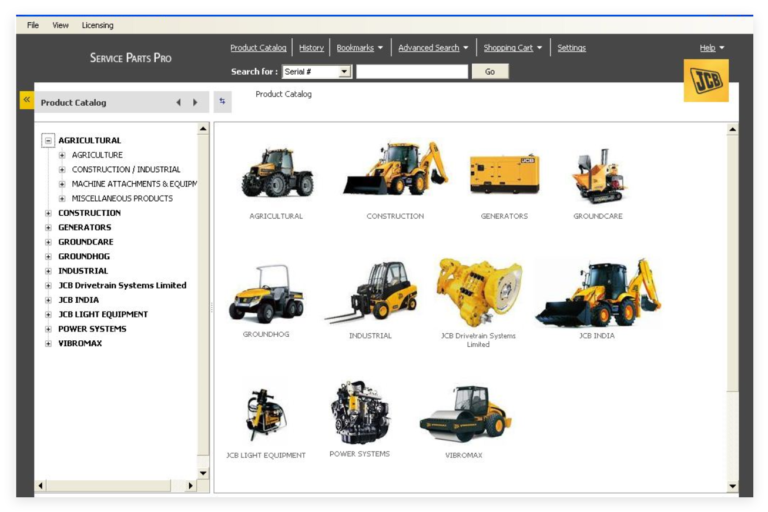The width and height of the screenshot is (768, 512).
Task: Expand the GROUNDHOG tree node
Action: tap(48, 256)
